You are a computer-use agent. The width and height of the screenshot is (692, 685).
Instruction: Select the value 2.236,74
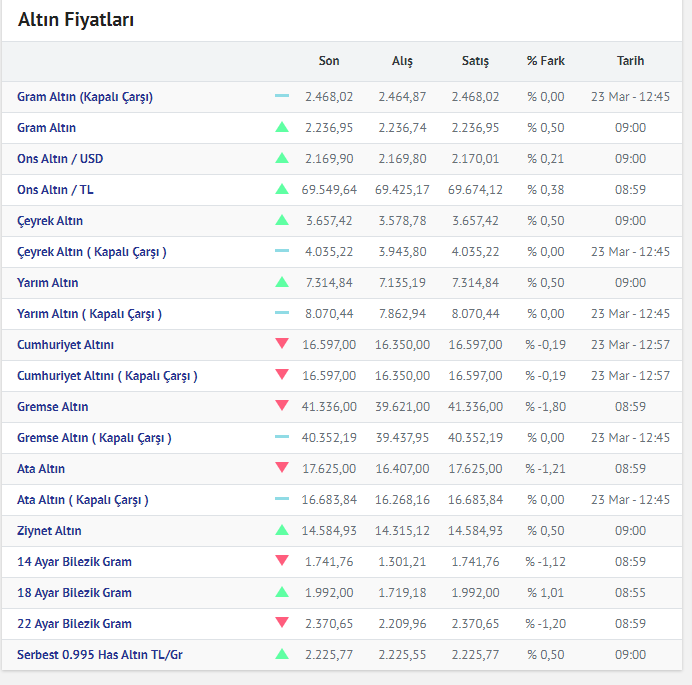pyautogui.click(x=402, y=128)
